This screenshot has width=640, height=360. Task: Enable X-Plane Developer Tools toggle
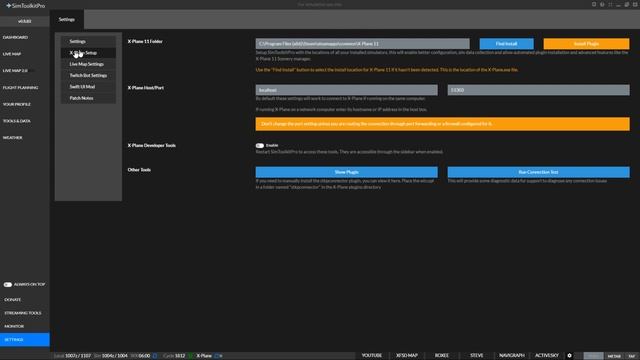pos(260,146)
